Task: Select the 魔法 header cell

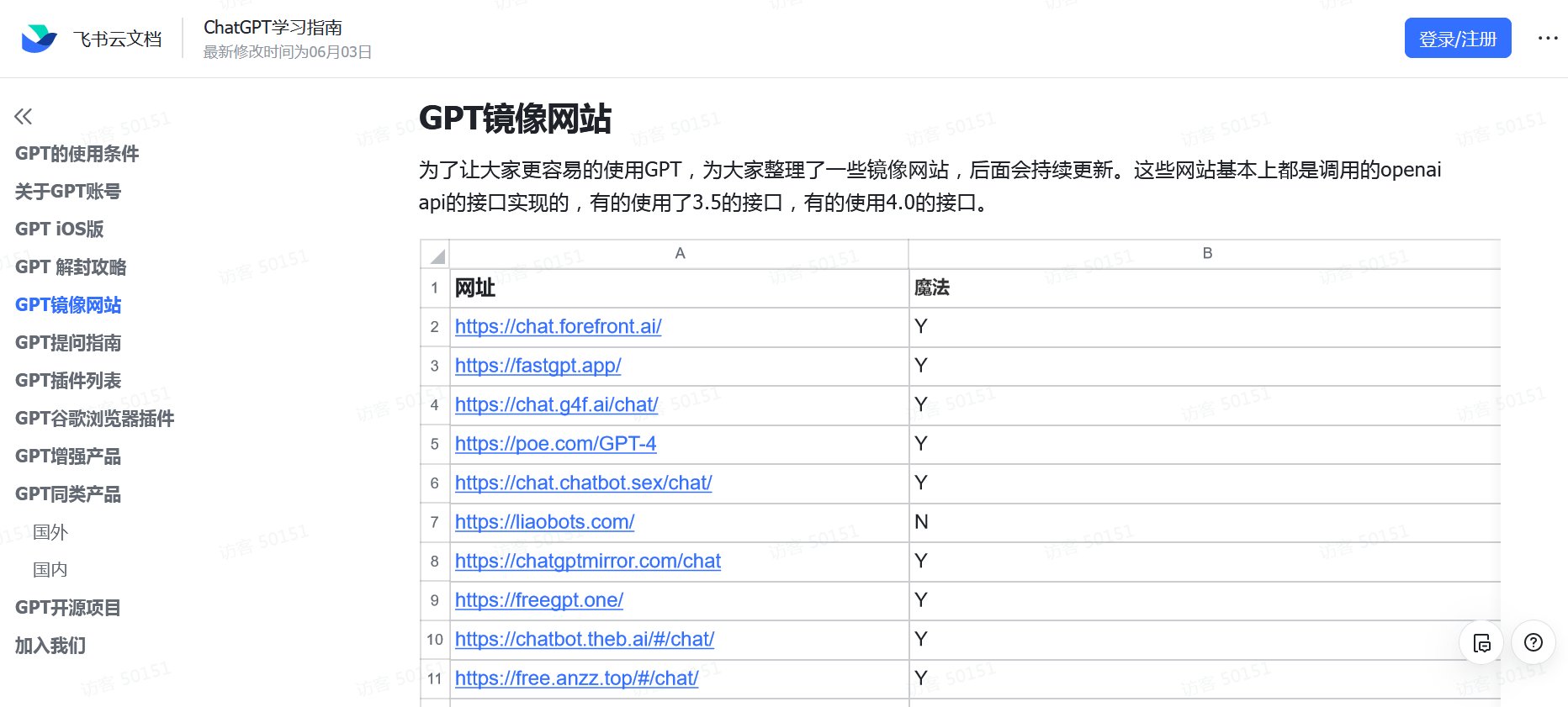Action: pos(1205,288)
